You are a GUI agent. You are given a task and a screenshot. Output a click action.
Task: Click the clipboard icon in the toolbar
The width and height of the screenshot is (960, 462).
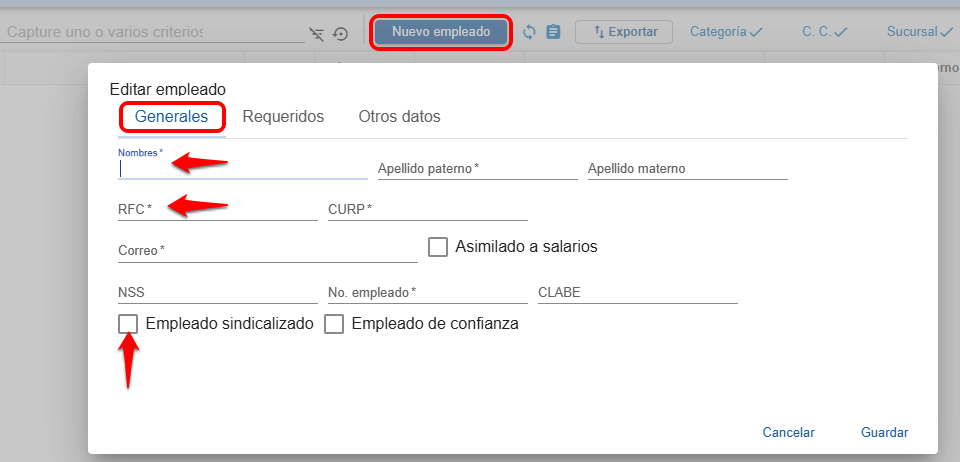pyautogui.click(x=553, y=32)
